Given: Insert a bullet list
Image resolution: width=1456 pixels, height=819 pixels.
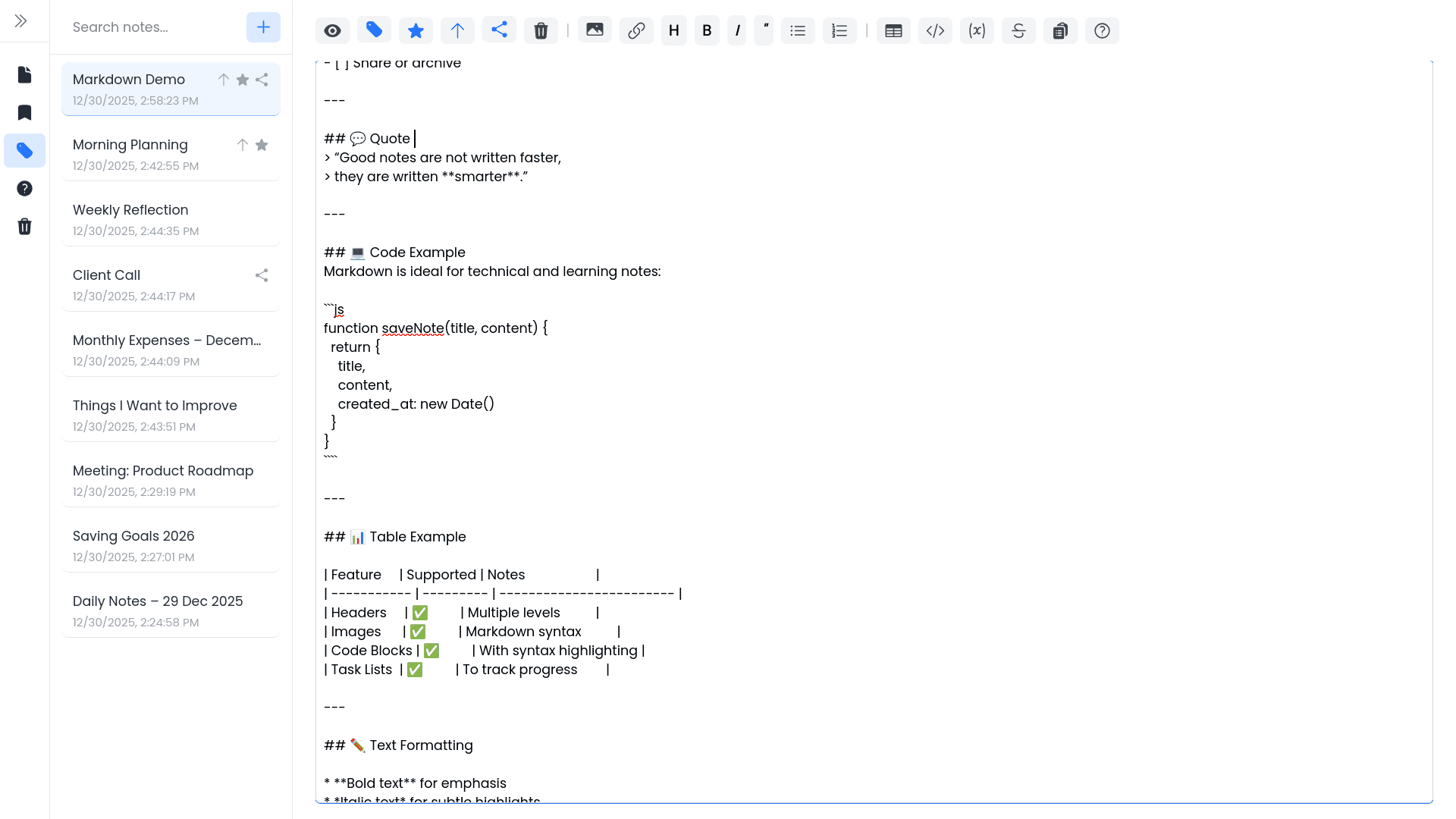Looking at the screenshot, I should tap(798, 30).
